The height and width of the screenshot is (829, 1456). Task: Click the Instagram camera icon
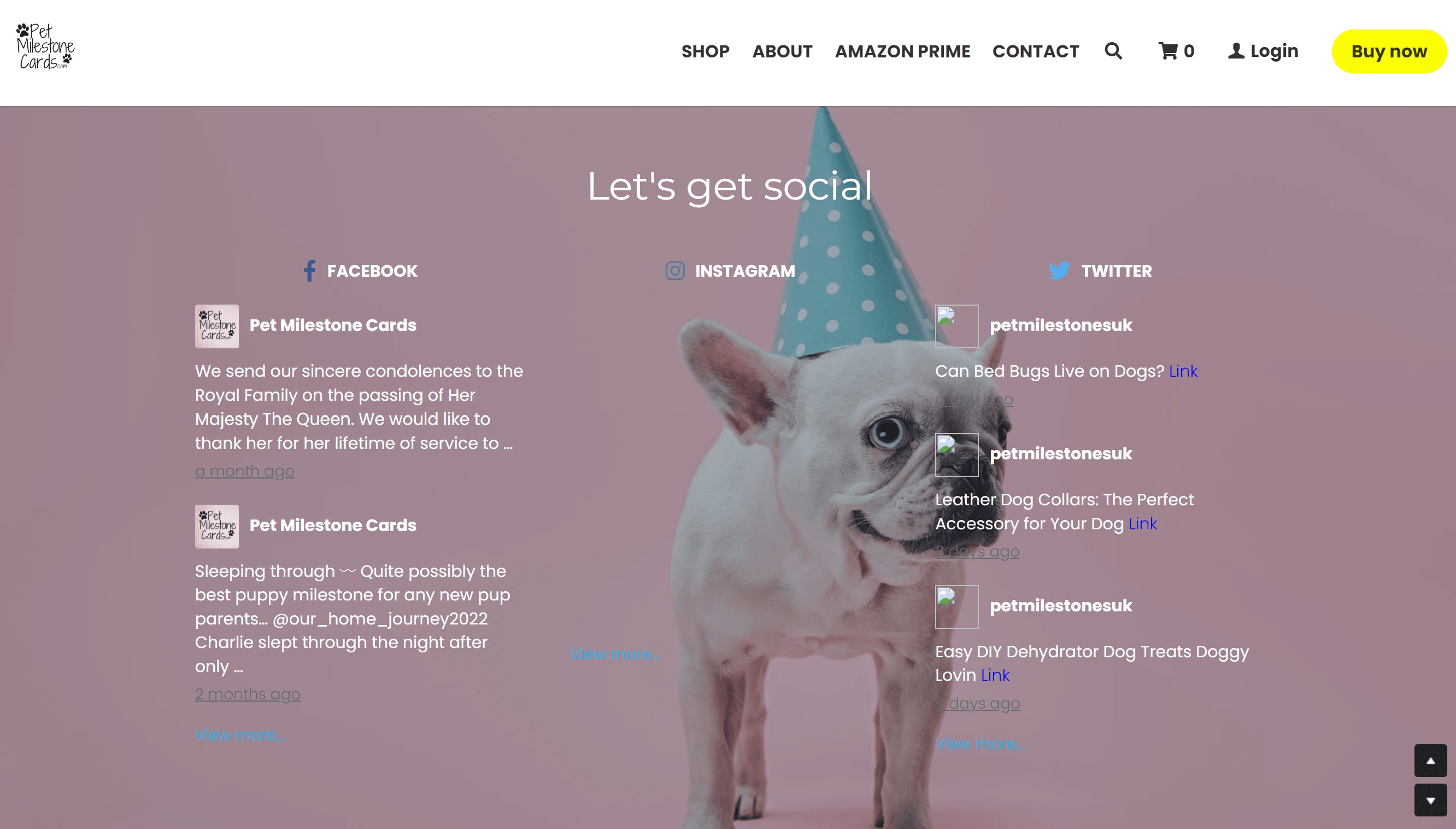click(675, 271)
